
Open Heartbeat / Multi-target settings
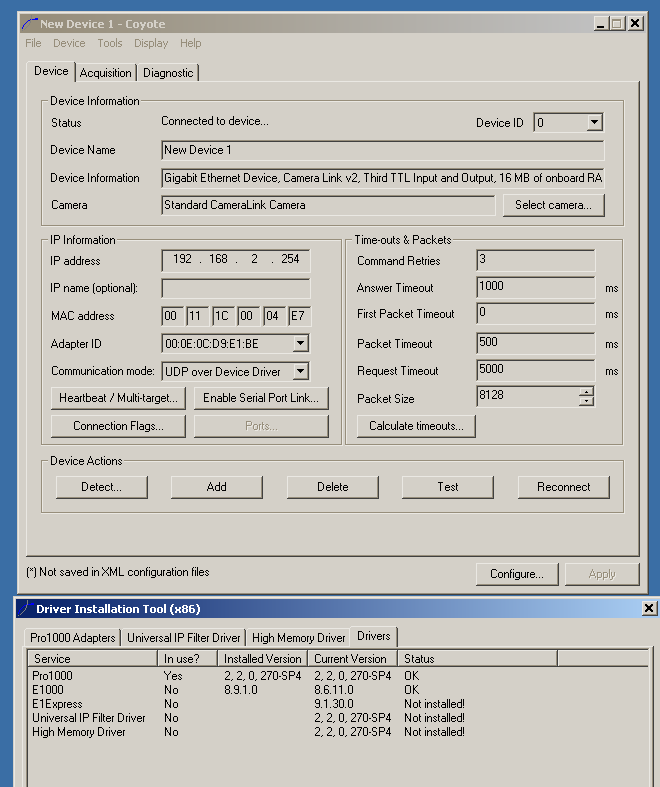coord(118,398)
